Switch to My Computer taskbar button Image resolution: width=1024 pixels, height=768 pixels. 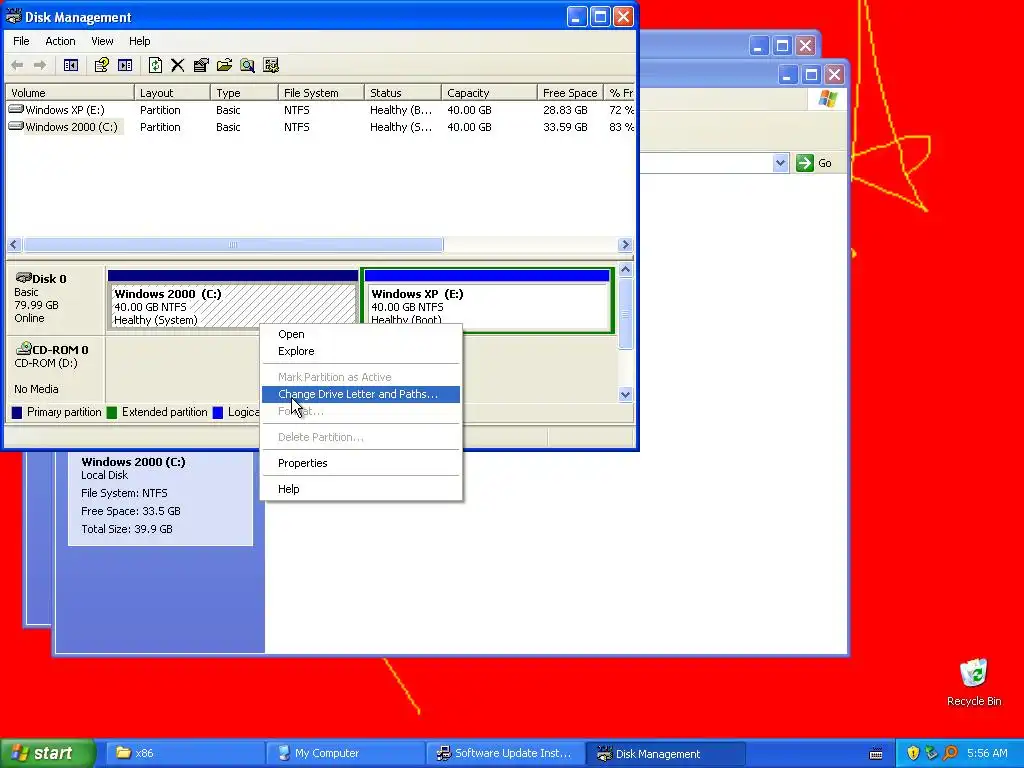[345, 754]
